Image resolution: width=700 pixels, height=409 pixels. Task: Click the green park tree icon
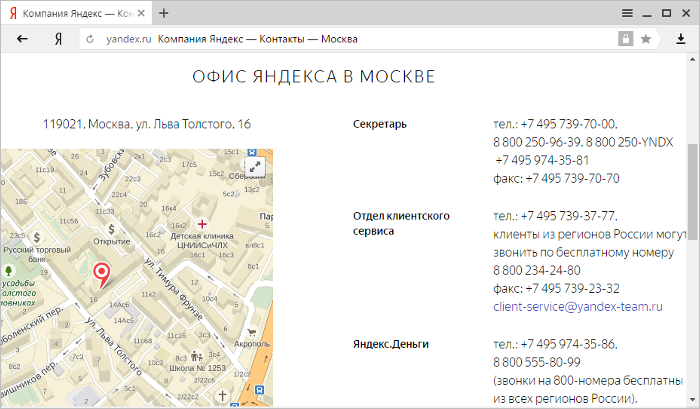8,271
